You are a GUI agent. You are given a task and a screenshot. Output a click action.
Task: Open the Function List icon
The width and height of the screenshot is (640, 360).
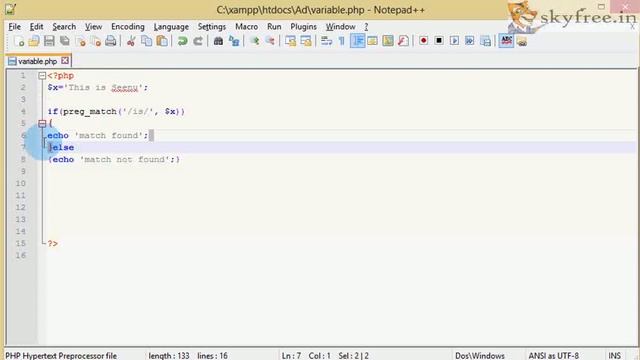click(x=403, y=41)
